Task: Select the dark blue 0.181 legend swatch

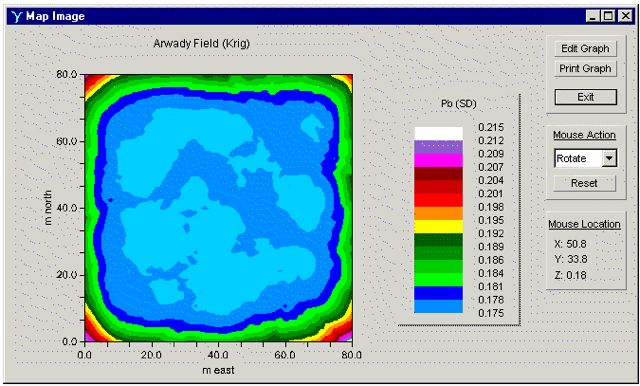Action: pyautogui.click(x=438, y=293)
